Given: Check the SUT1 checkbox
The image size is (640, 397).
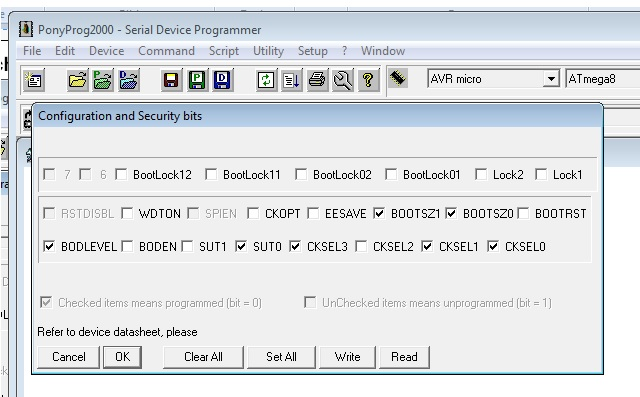Looking at the screenshot, I should 187,246.
